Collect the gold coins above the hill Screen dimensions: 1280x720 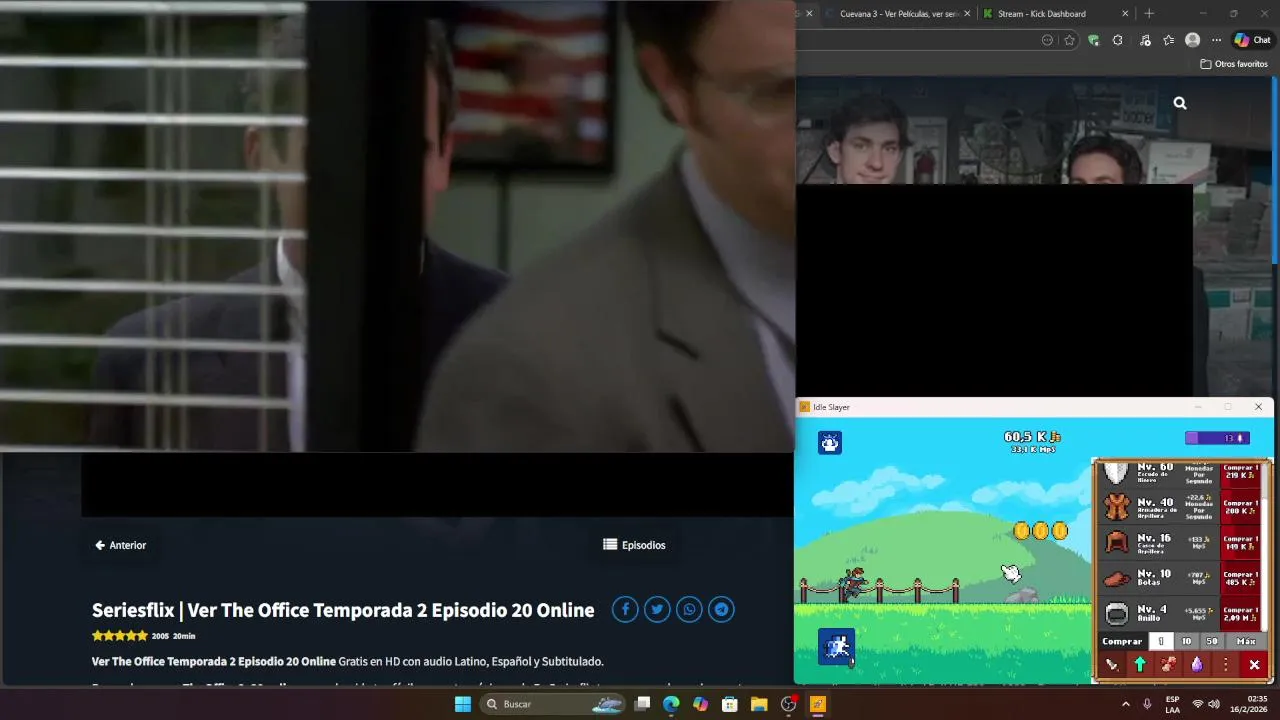pyautogui.click(x=1040, y=531)
